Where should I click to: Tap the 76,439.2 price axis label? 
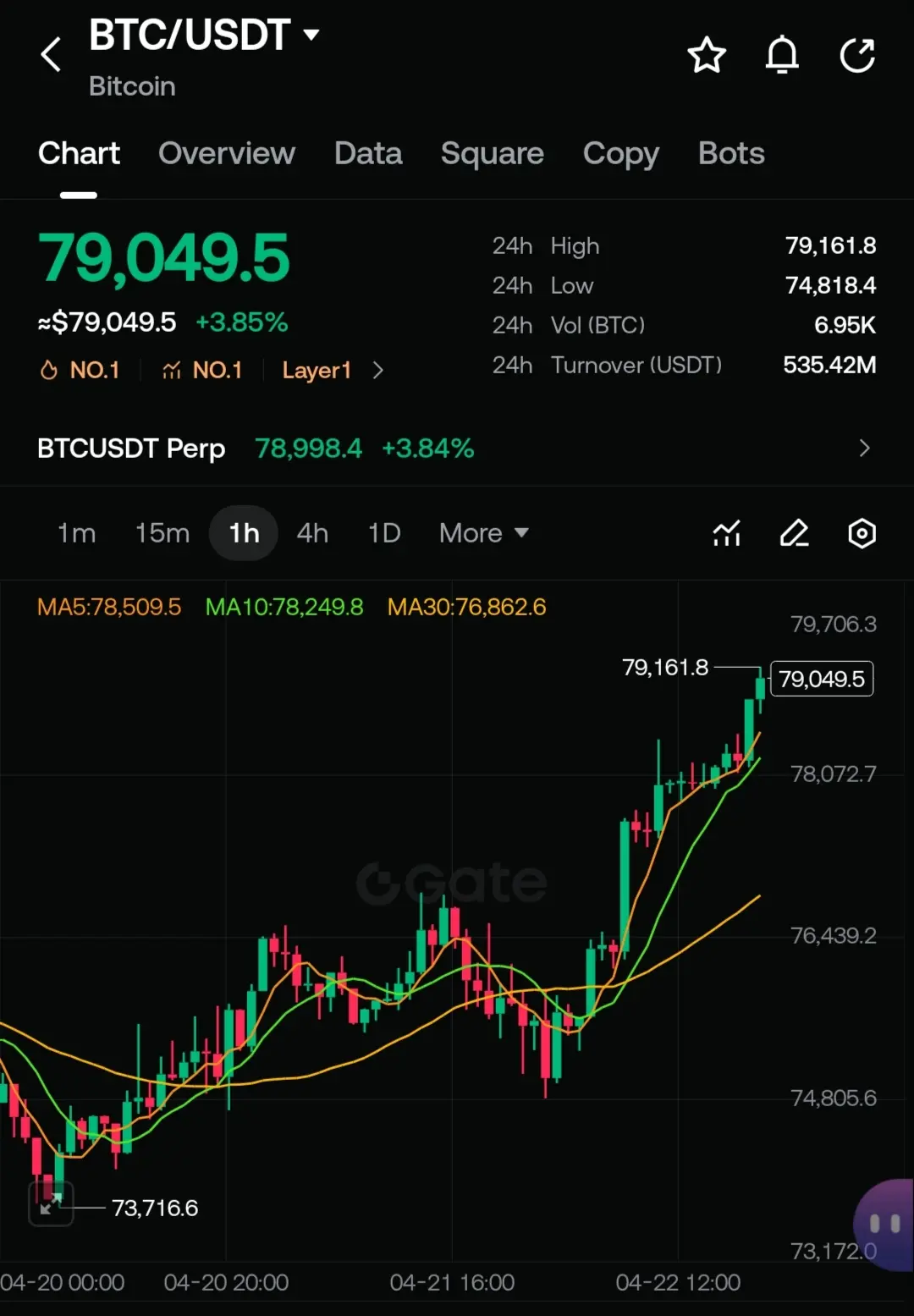coord(834,935)
